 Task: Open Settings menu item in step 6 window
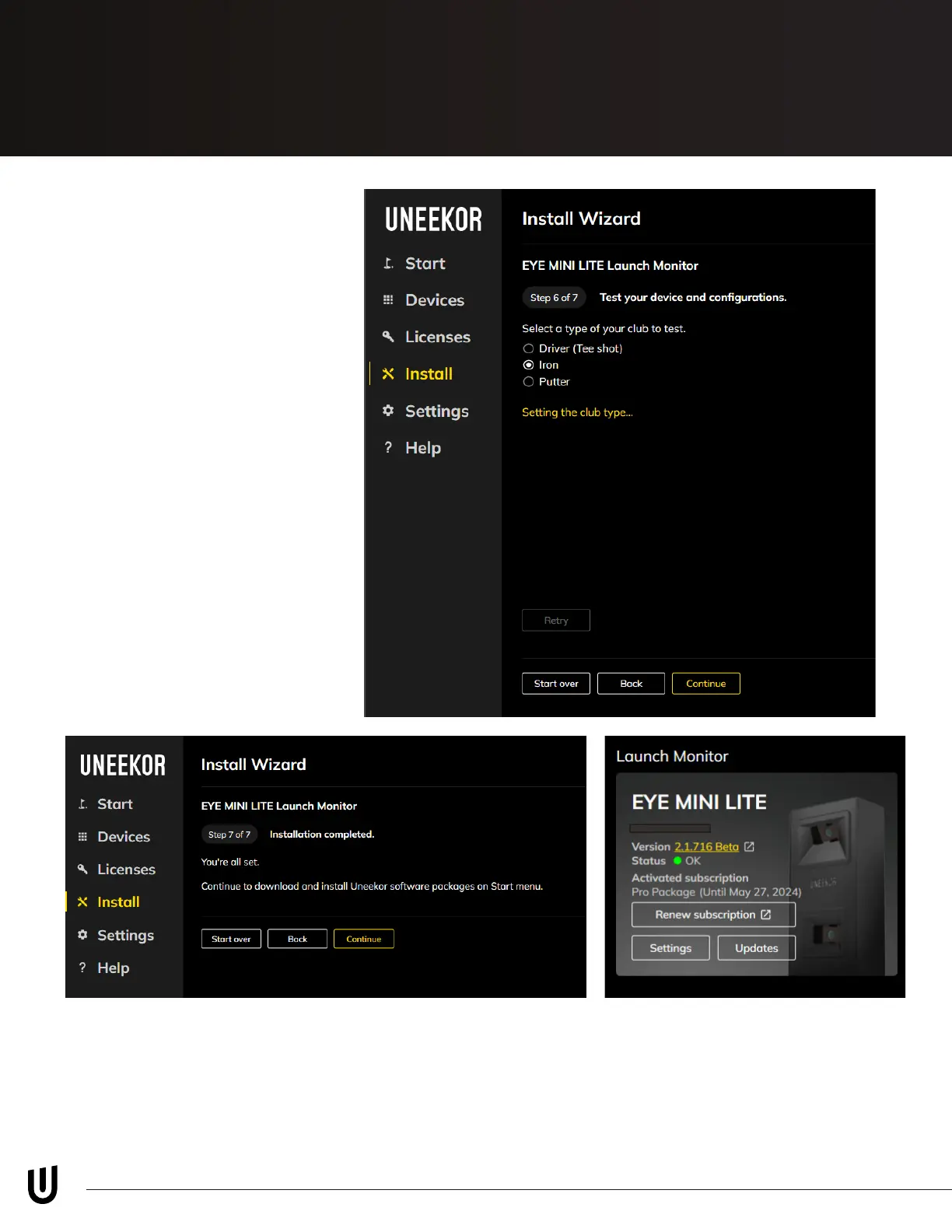[x=437, y=411]
